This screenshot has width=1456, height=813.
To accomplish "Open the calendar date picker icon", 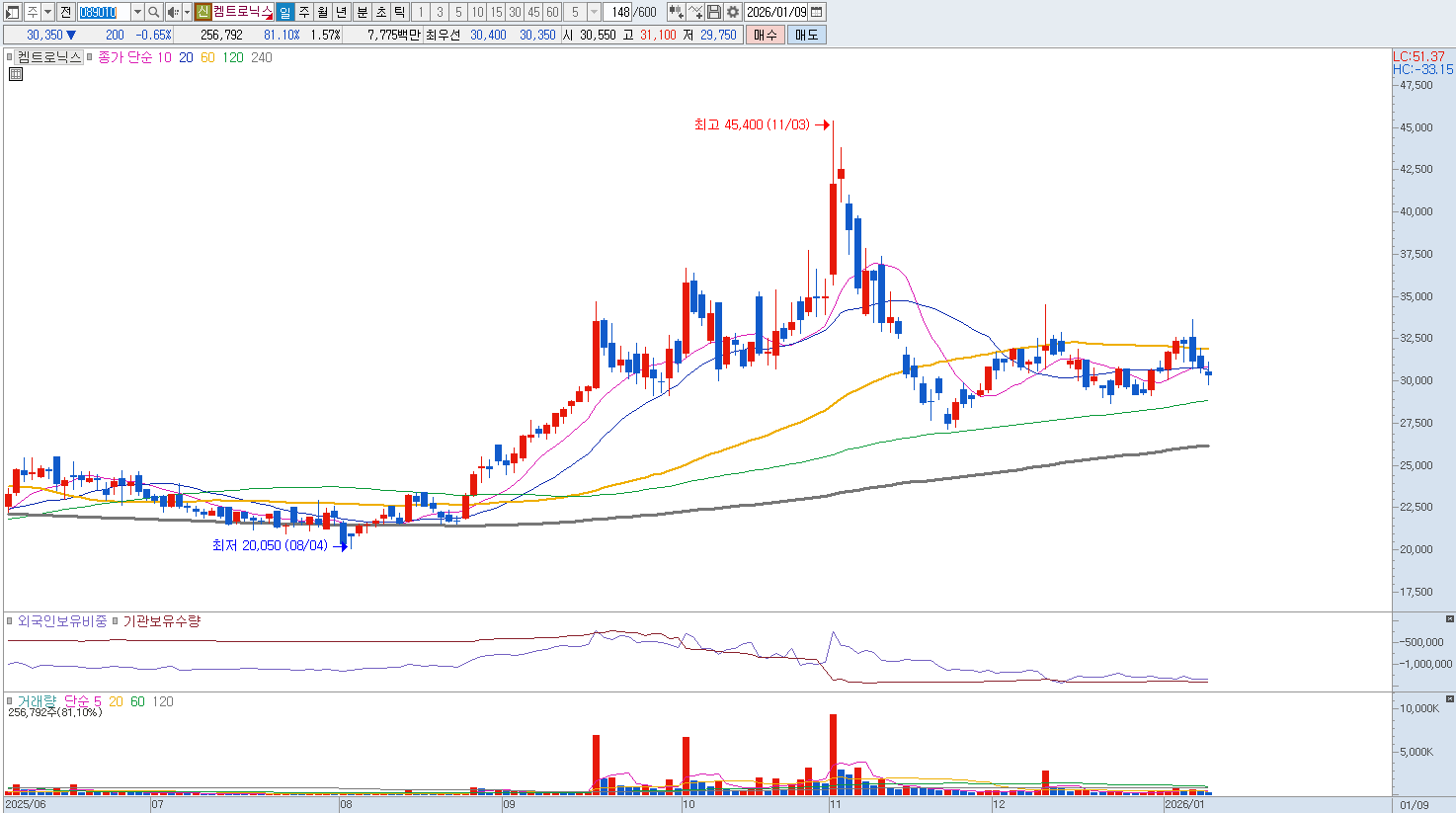I will coord(817,12).
